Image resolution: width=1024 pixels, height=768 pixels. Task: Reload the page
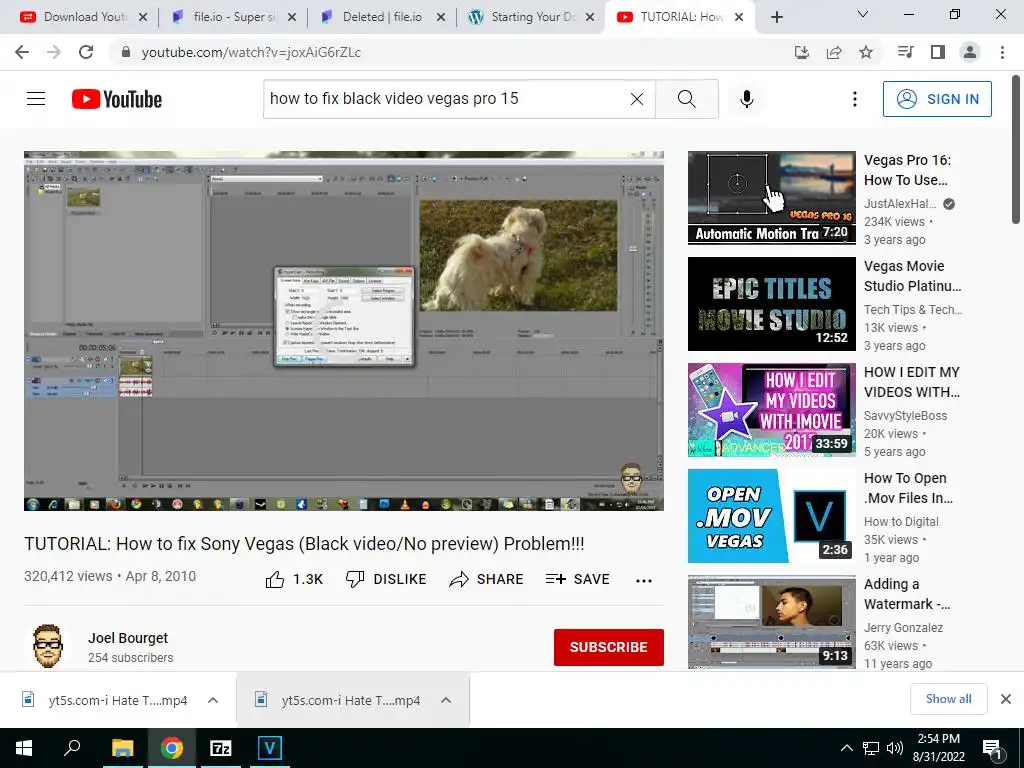tap(86, 52)
